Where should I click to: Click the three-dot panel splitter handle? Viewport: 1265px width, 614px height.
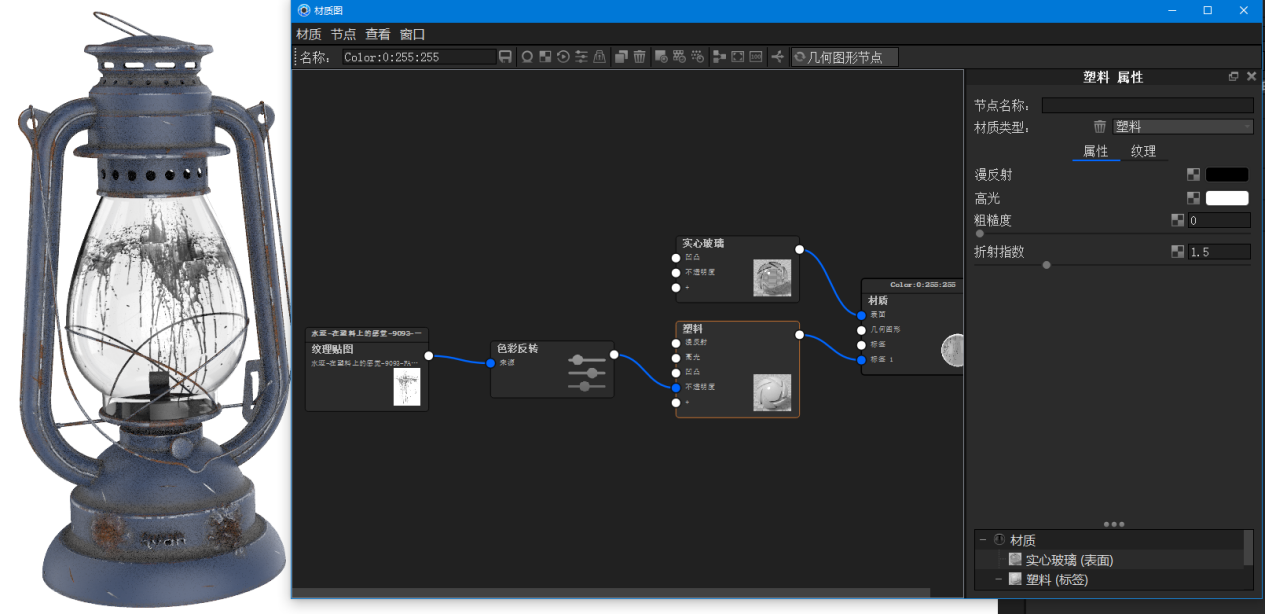point(1114,524)
